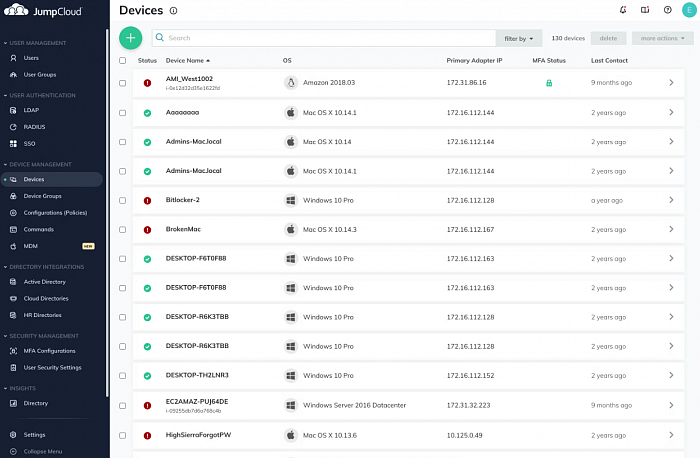Click the JumpCloud logo
The height and width of the screenshot is (458, 700).
point(43,10)
